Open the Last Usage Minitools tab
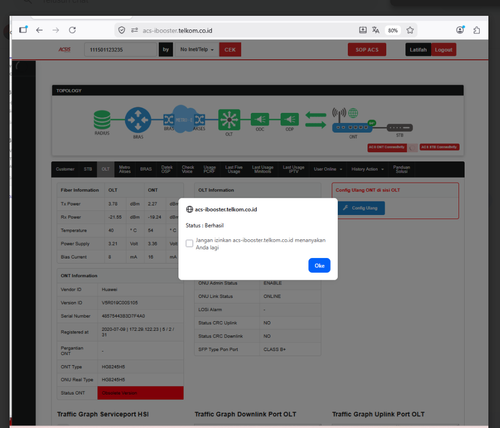Screen dimensions: 500x428 coord(263,169)
